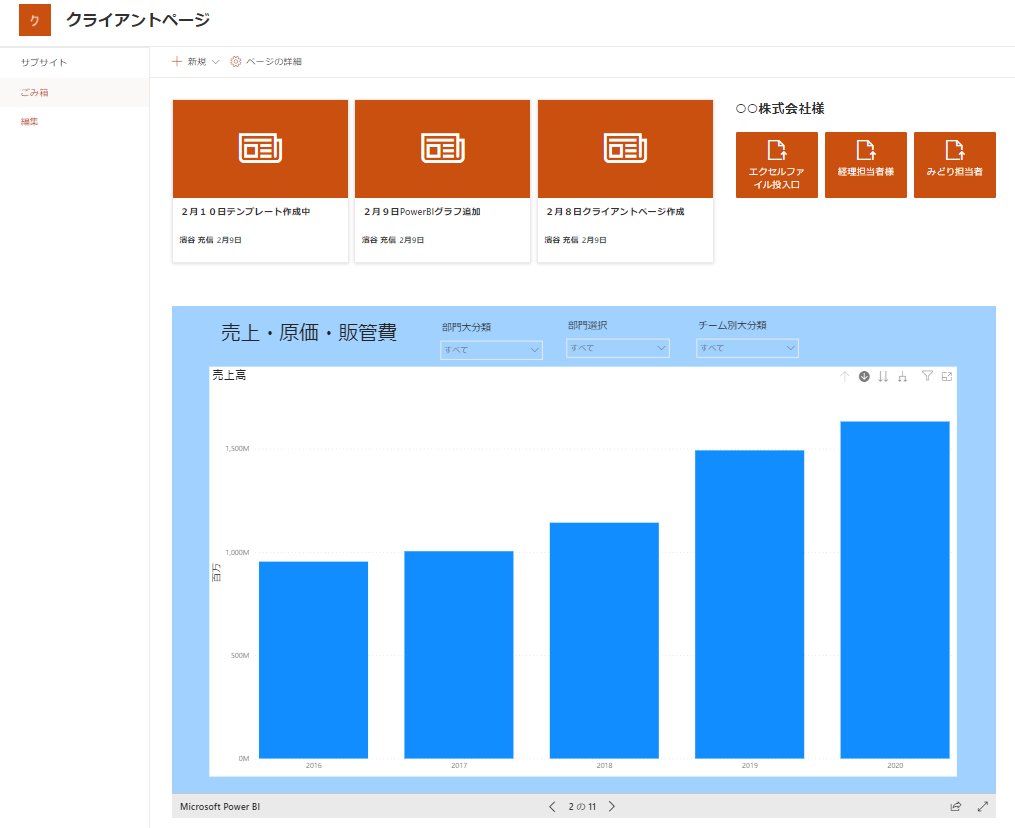Screen dimensions: 1015x828
Task: Expand Power BI report to fullscreen
Action: coord(983,806)
